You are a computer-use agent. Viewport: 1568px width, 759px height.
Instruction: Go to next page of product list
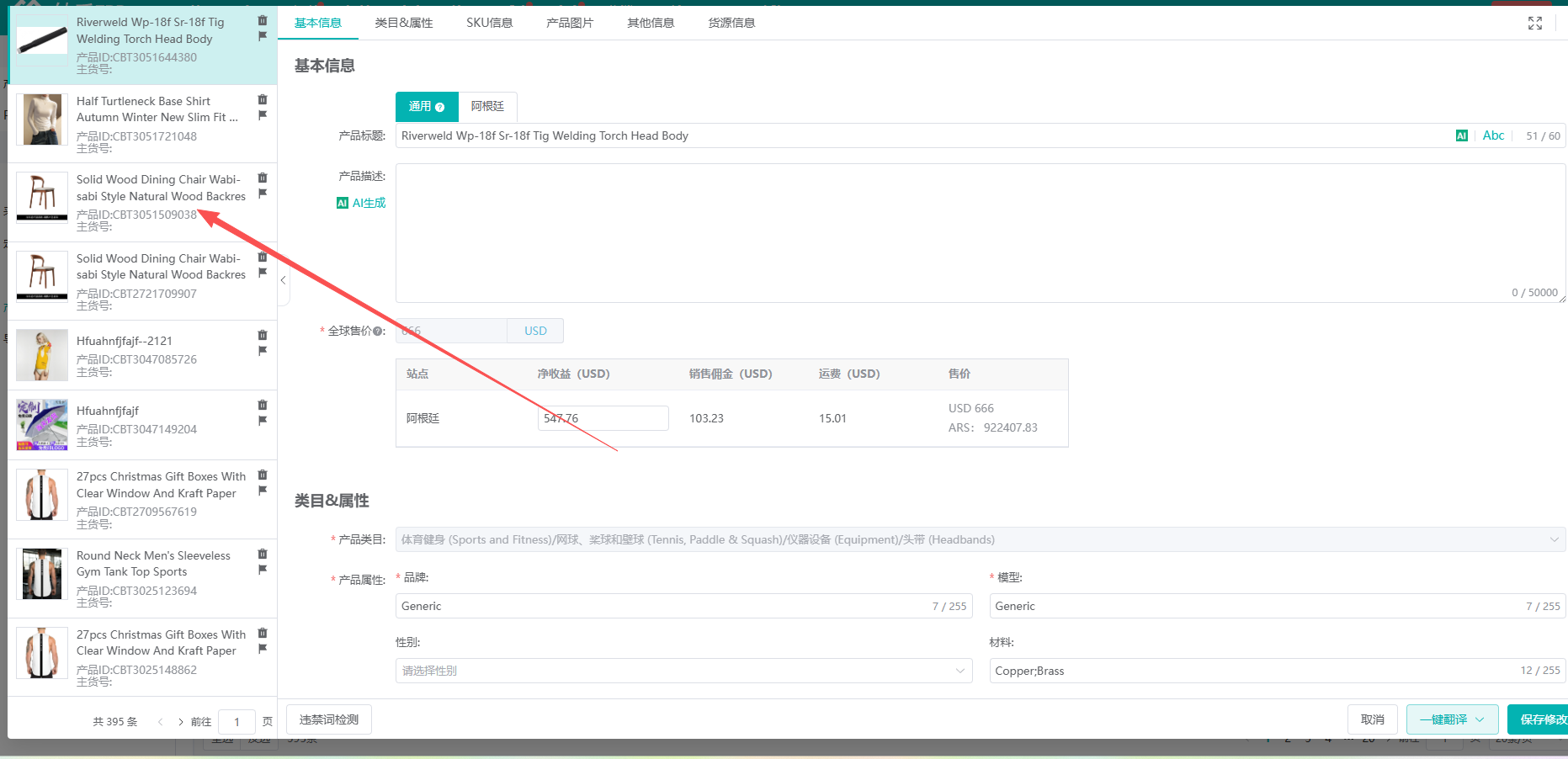pos(180,722)
